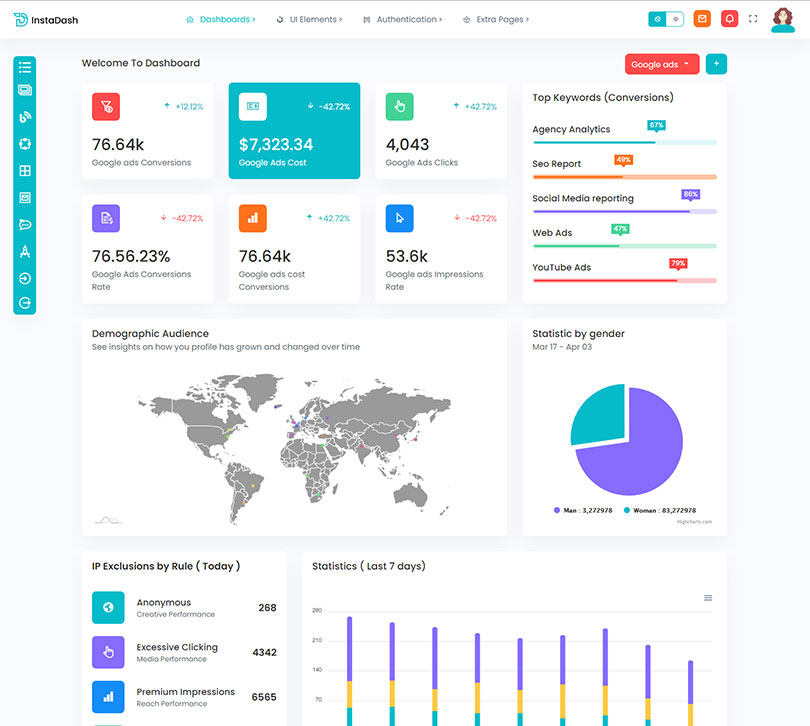The width and height of the screenshot is (810, 726).
Task: Switch to the left theme mode toggle option
Action: (x=657, y=19)
